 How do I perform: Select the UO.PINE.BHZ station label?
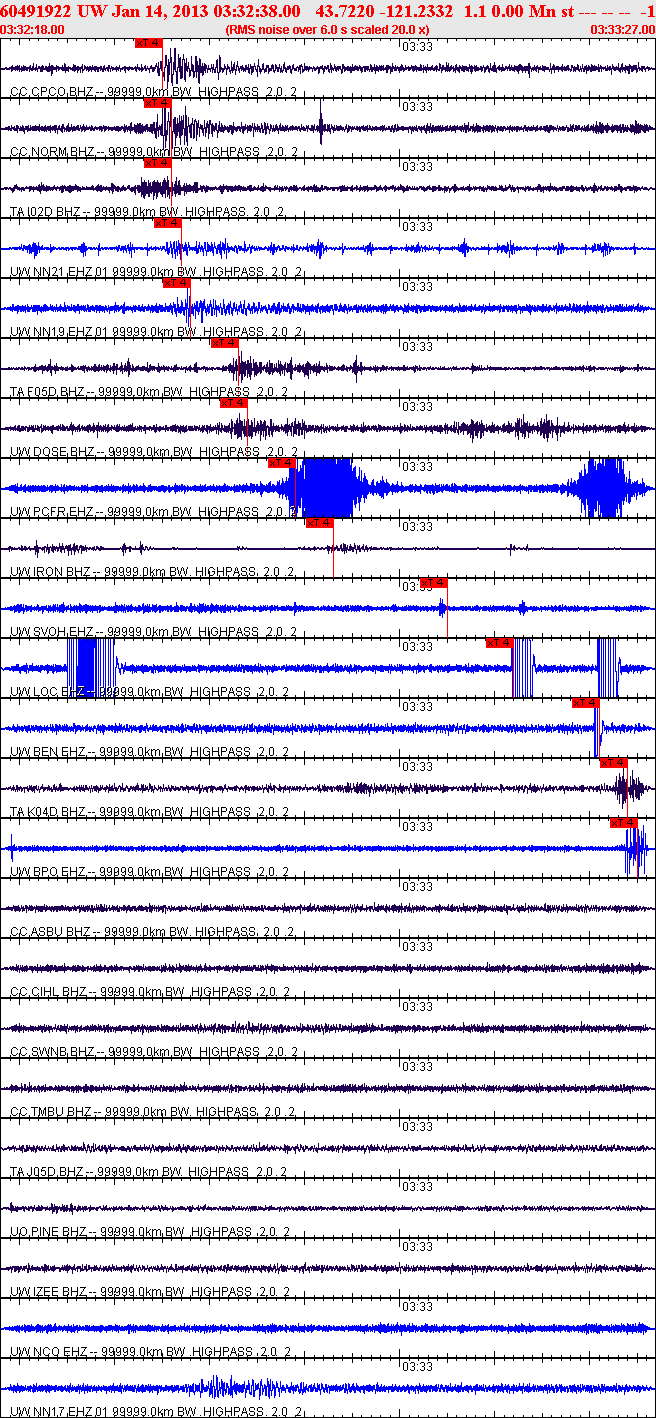click(49, 1232)
